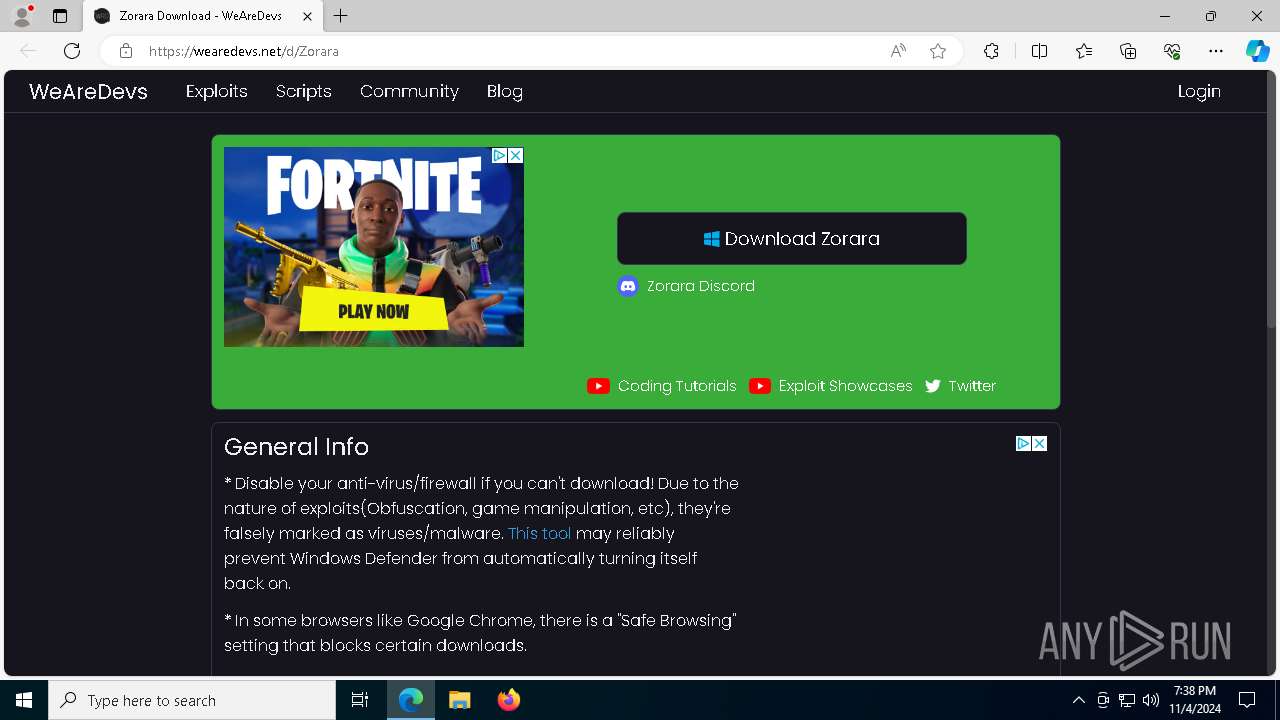The width and height of the screenshot is (1280, 720).
Task: Open the Zorara Discord link
Action: coord(686,286)
